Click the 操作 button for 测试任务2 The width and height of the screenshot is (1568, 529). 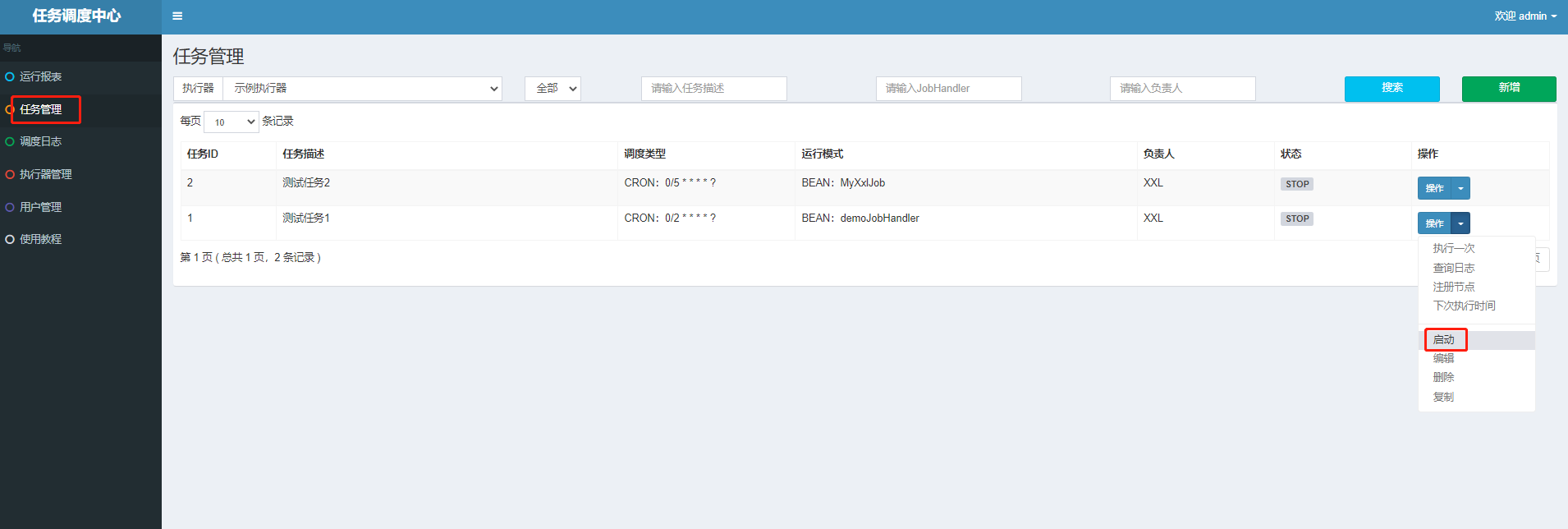point(1434,188)
